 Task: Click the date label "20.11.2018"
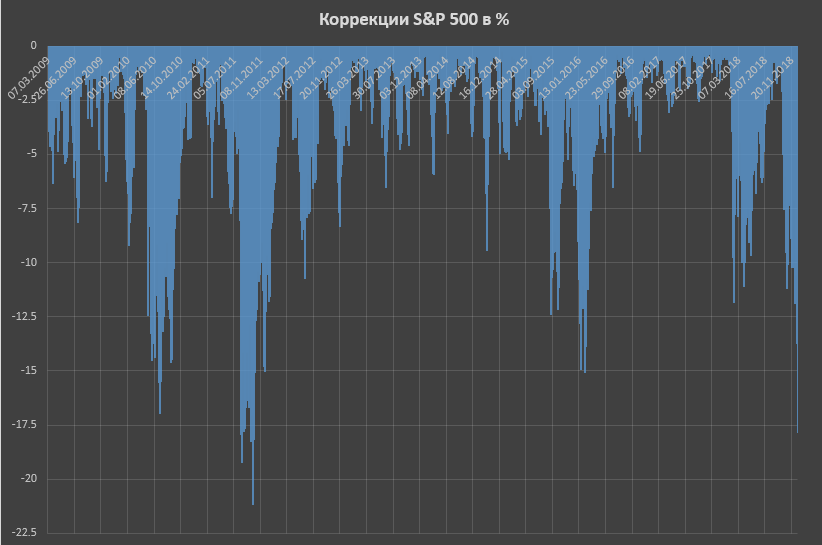(773, 78)
